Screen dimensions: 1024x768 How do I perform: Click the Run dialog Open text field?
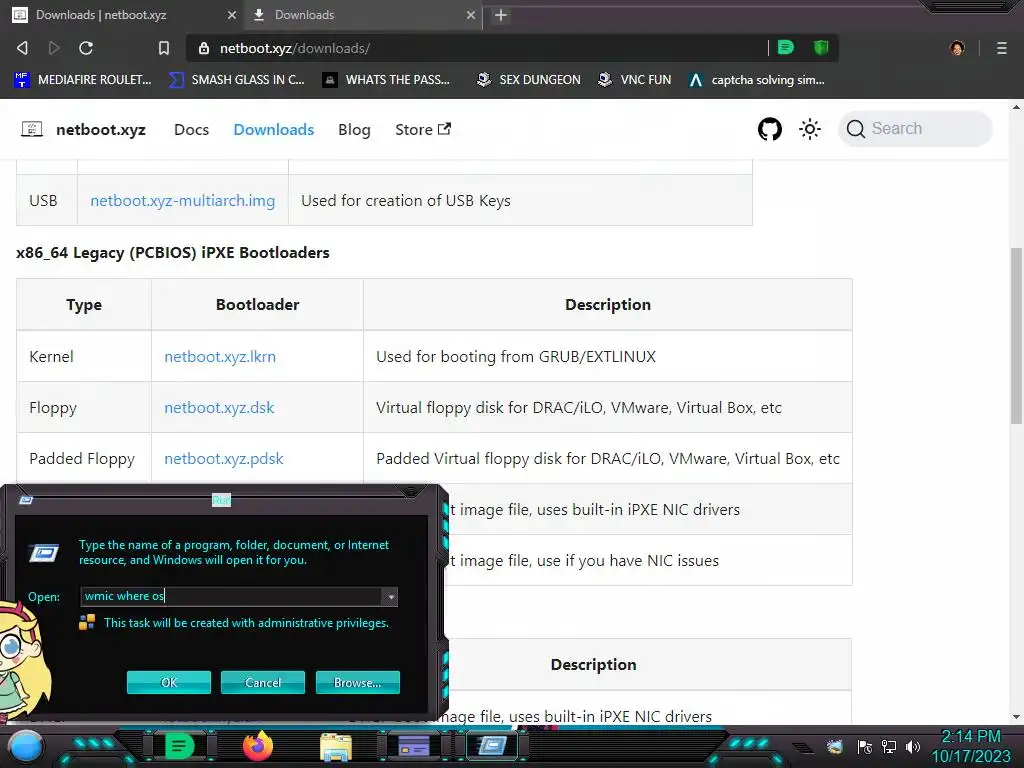click(x=231, y=596)
